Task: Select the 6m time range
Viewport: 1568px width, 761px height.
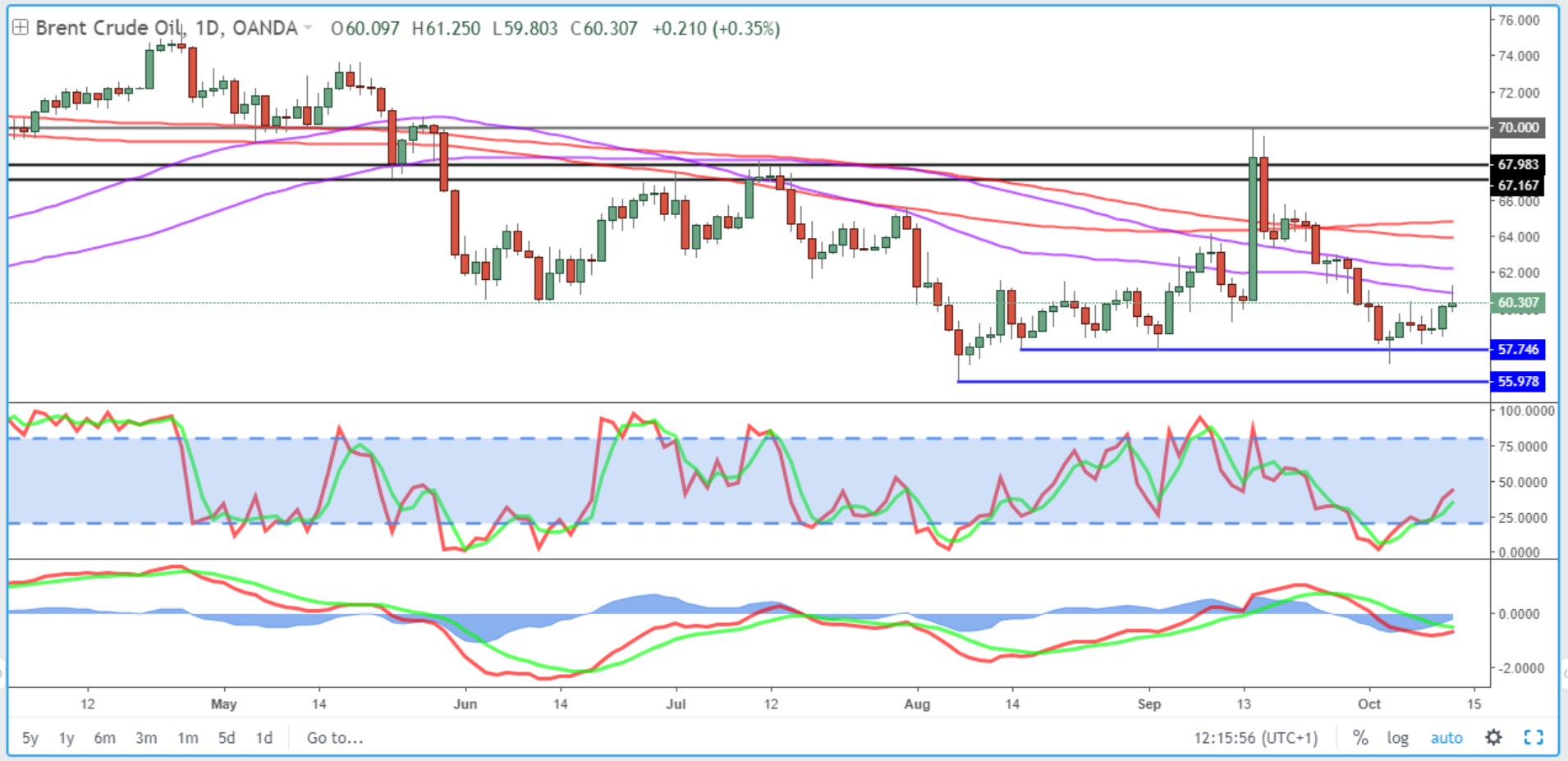Action: (x=104, y=738)
